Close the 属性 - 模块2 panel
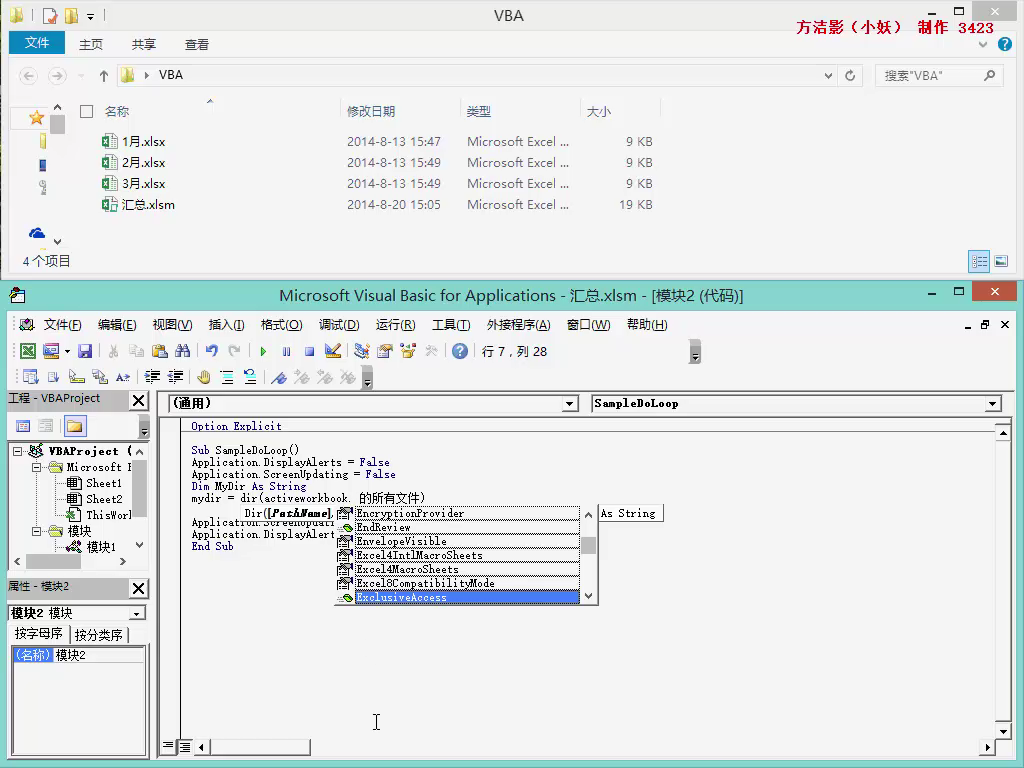 pos(138,588)
